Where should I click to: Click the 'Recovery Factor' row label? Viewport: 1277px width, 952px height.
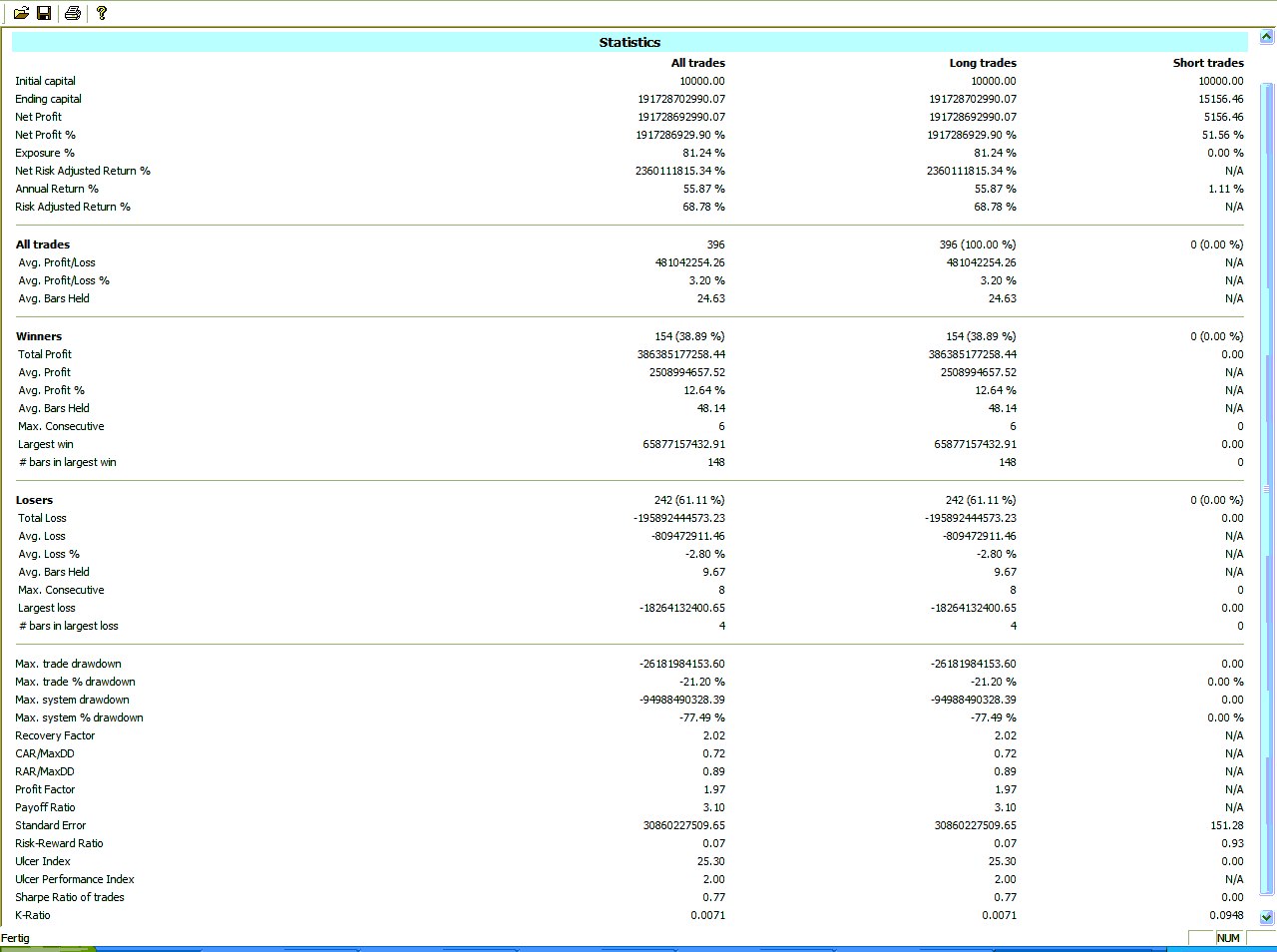coord(55,735)
